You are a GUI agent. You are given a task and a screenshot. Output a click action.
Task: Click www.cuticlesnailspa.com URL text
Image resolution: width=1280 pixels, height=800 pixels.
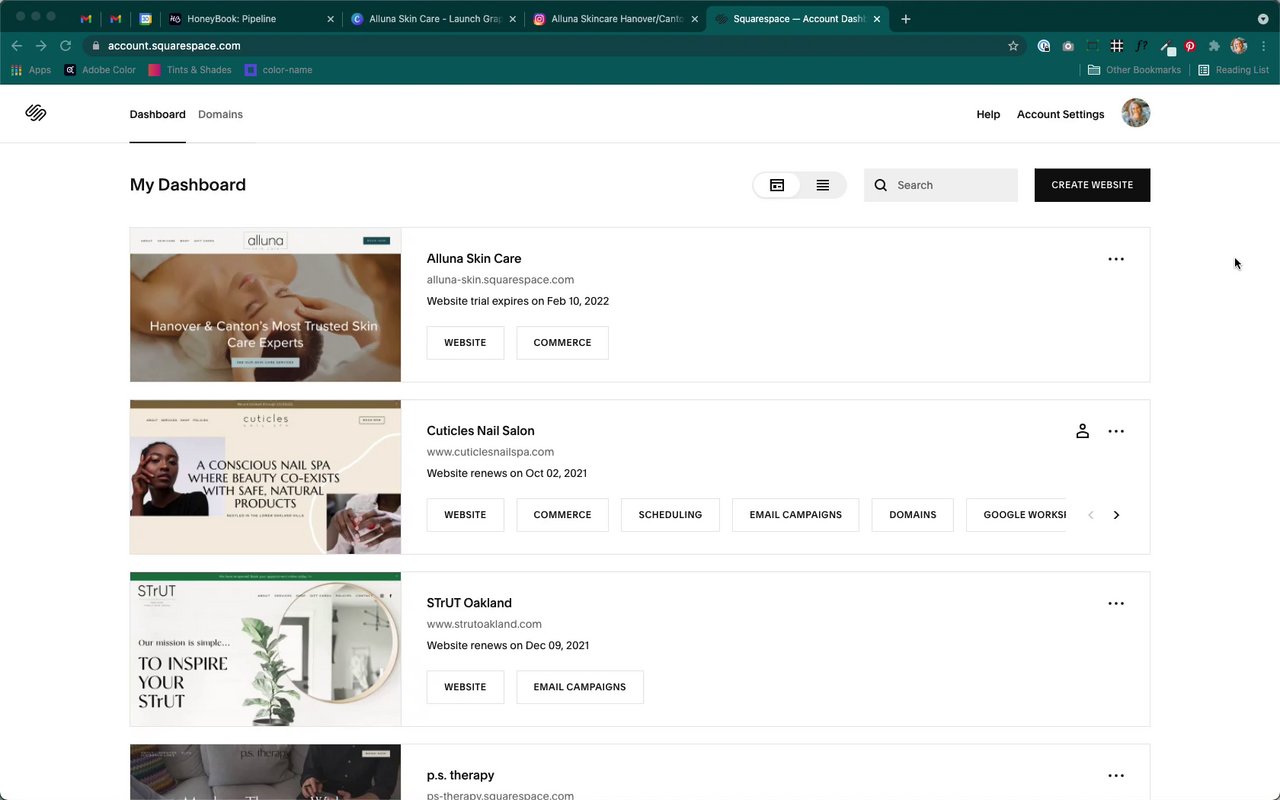(x=490, y=452)
